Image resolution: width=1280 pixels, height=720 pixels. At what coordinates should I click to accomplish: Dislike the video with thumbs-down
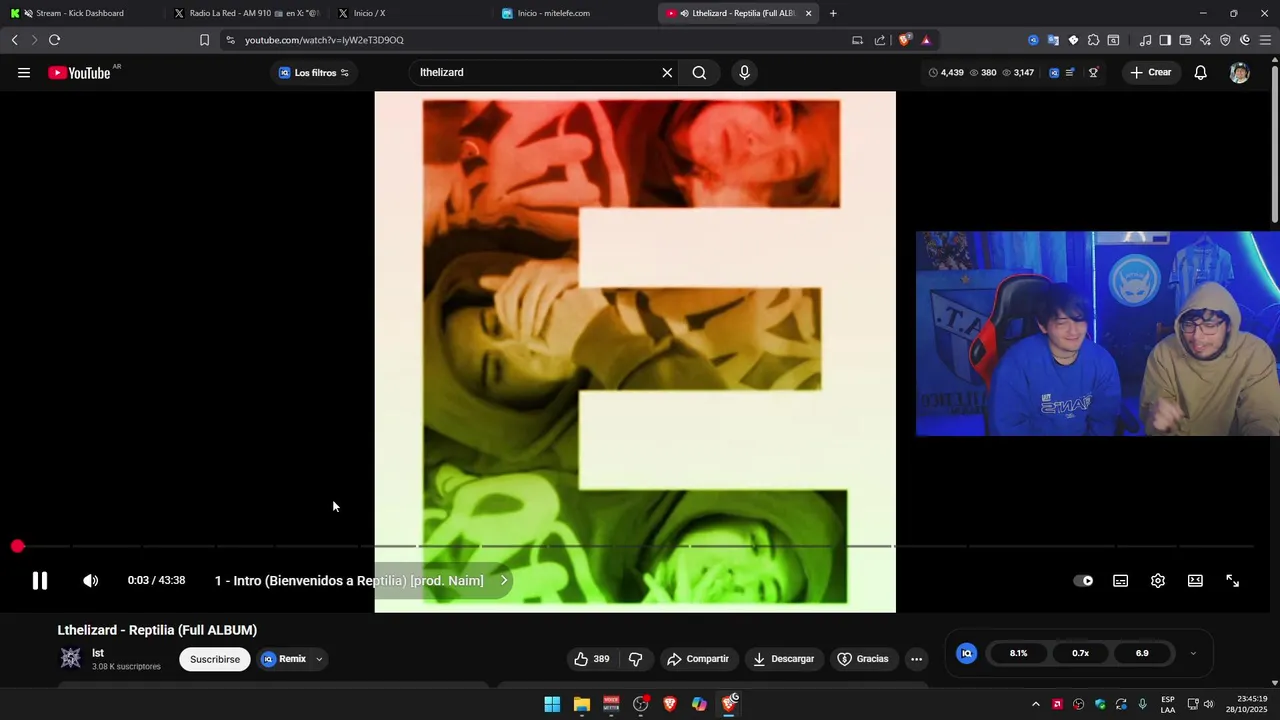635,659
